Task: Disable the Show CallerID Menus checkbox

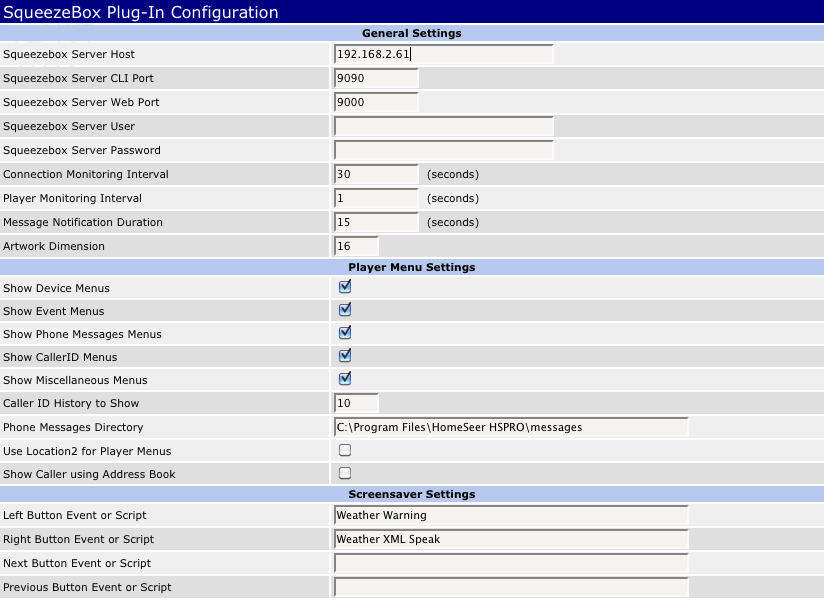Action: click(x=345, y=356)
